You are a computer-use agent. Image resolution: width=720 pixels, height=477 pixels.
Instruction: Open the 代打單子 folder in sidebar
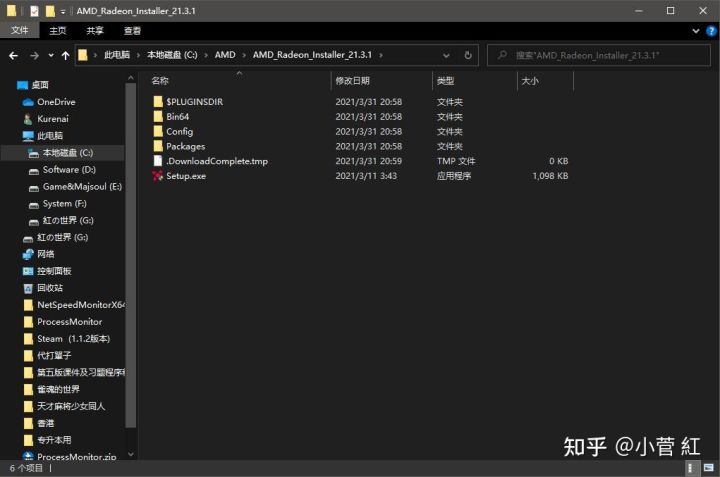(x=54, y=356)
